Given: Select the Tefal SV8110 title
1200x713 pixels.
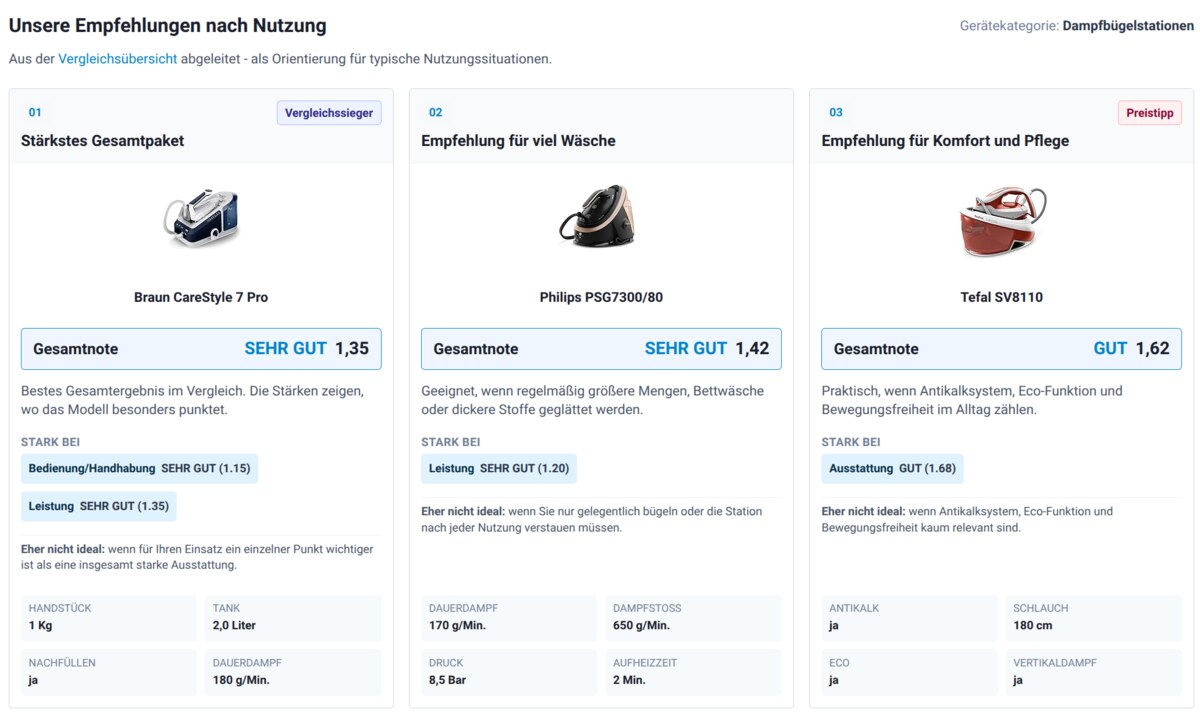Looking at the screenshot, I should (1001, 297).
